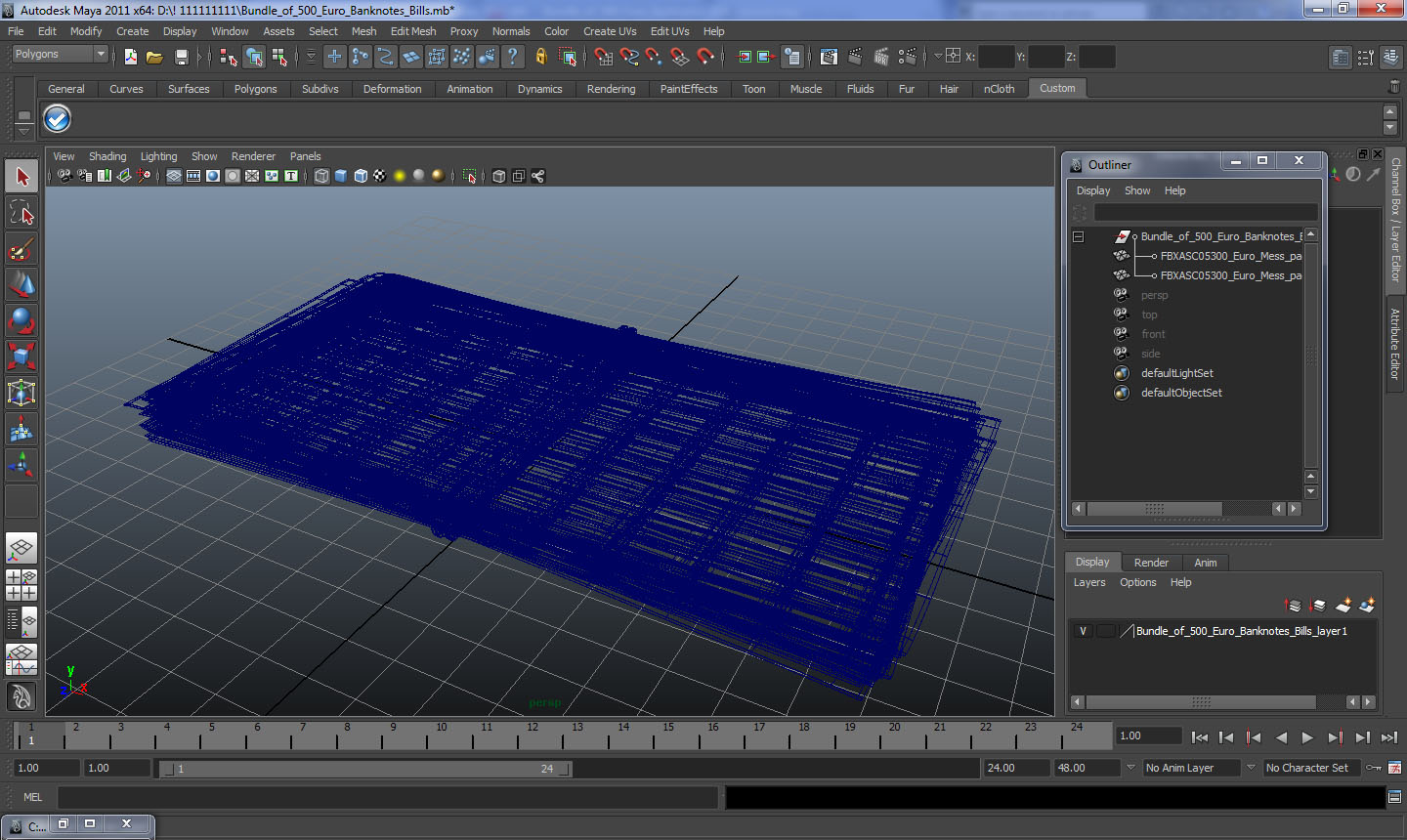Open the Render Settings window icon
Image resolution: width=1407 pixels, height=840 pixels.
908,57
